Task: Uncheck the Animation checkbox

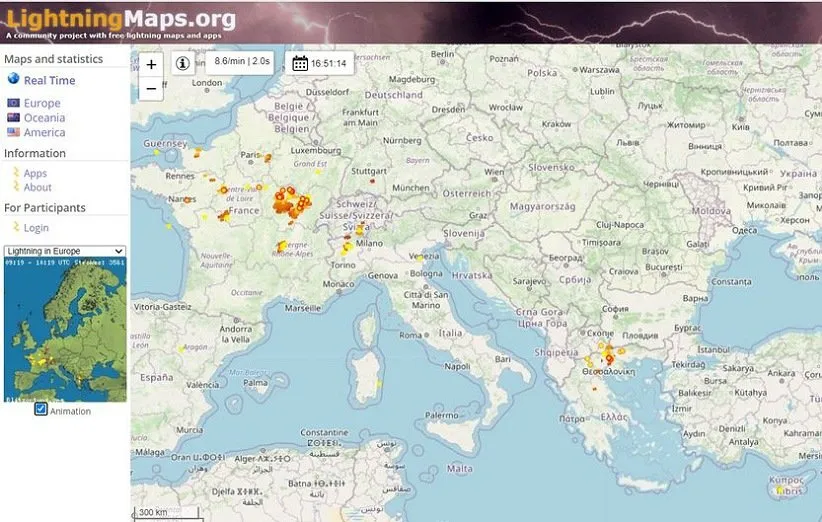Action: [41, 410]
